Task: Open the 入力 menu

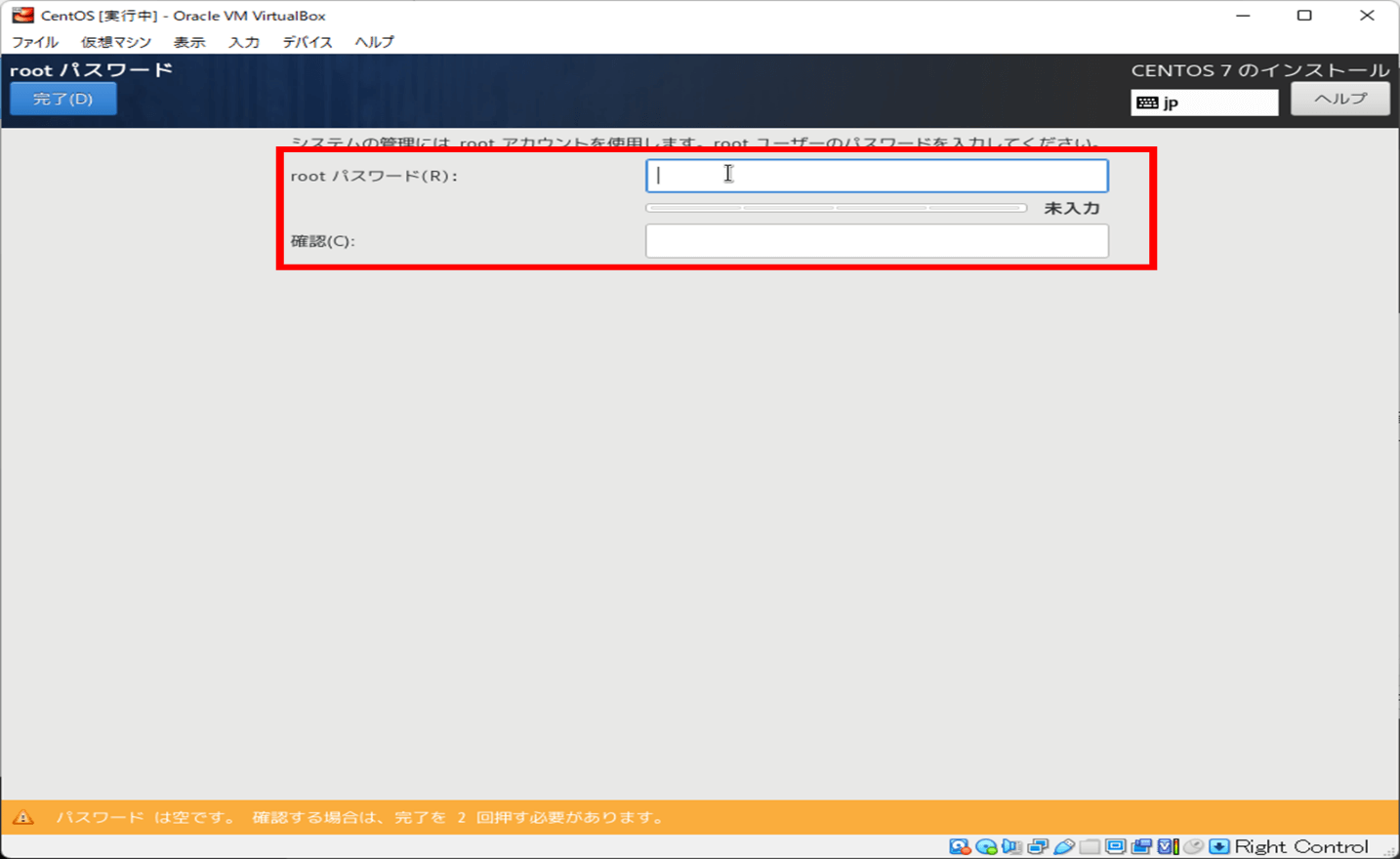Action: click(x=244, y=42)
